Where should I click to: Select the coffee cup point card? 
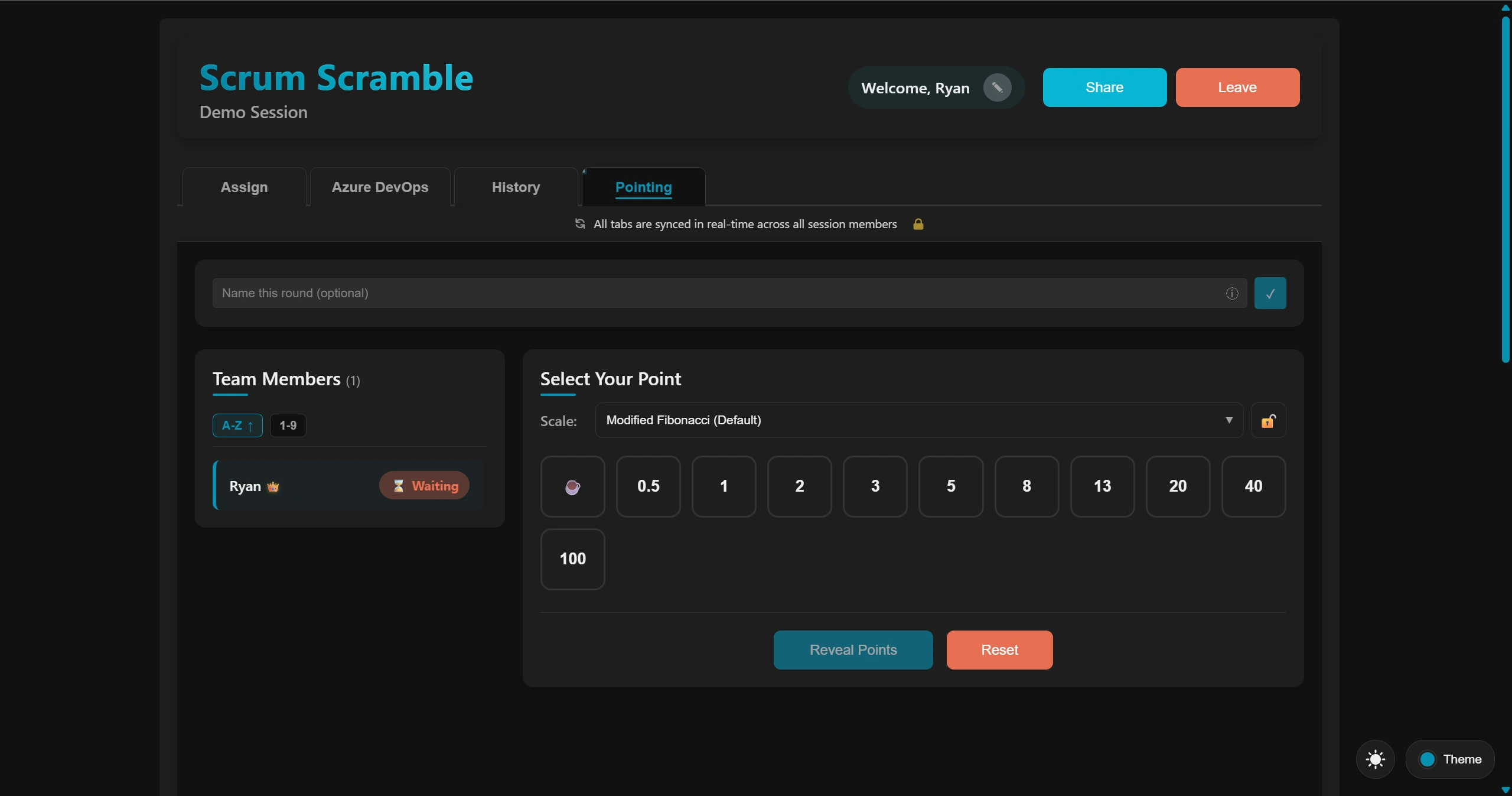point(572,486)
